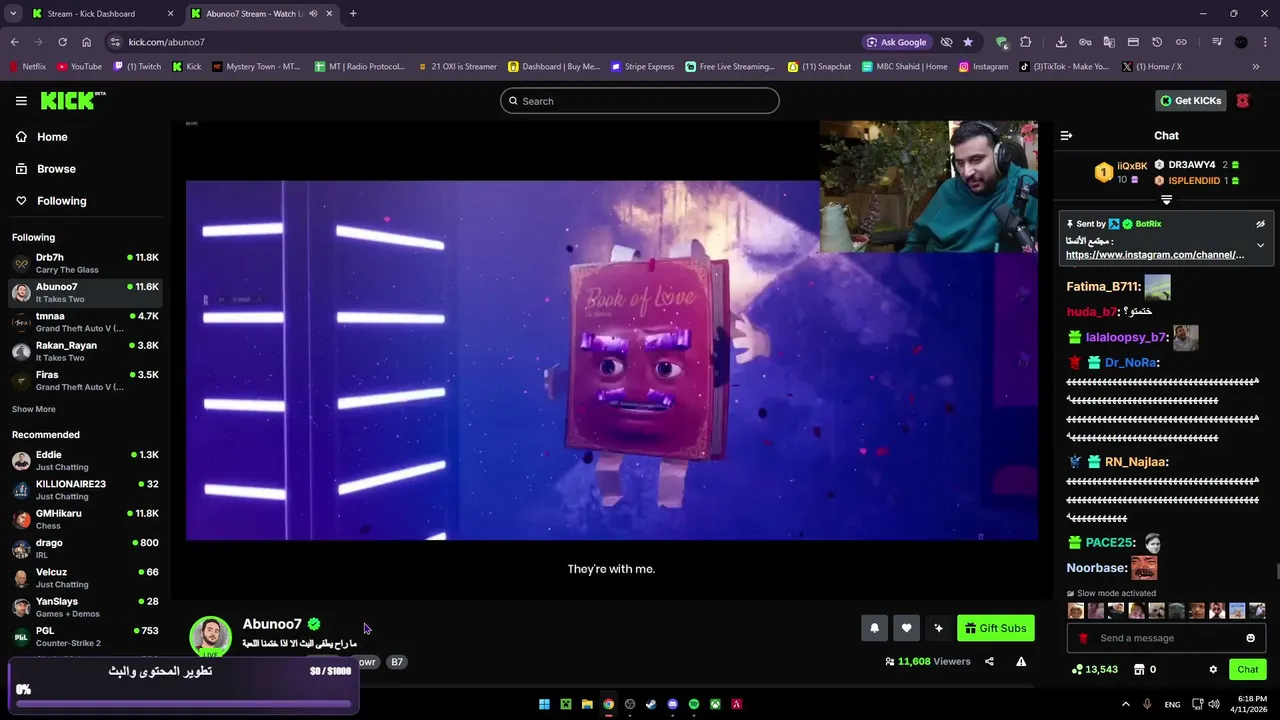Viewport: 1280px width, 720px height.
Task: Collapse the chat panel with arrow icon
Action: [1066, 135]
